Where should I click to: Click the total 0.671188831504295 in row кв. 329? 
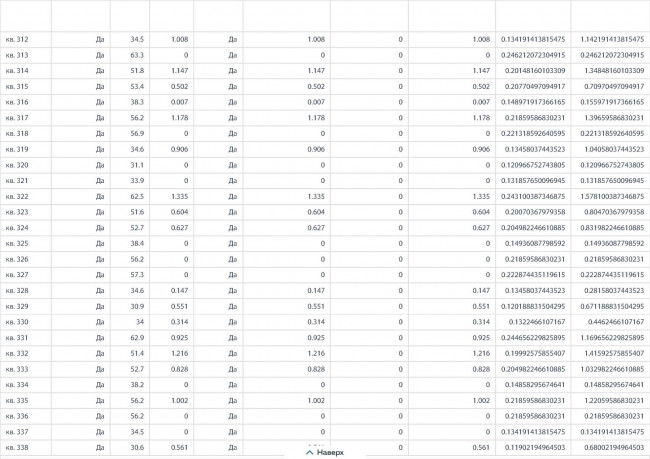coord(612,306)
